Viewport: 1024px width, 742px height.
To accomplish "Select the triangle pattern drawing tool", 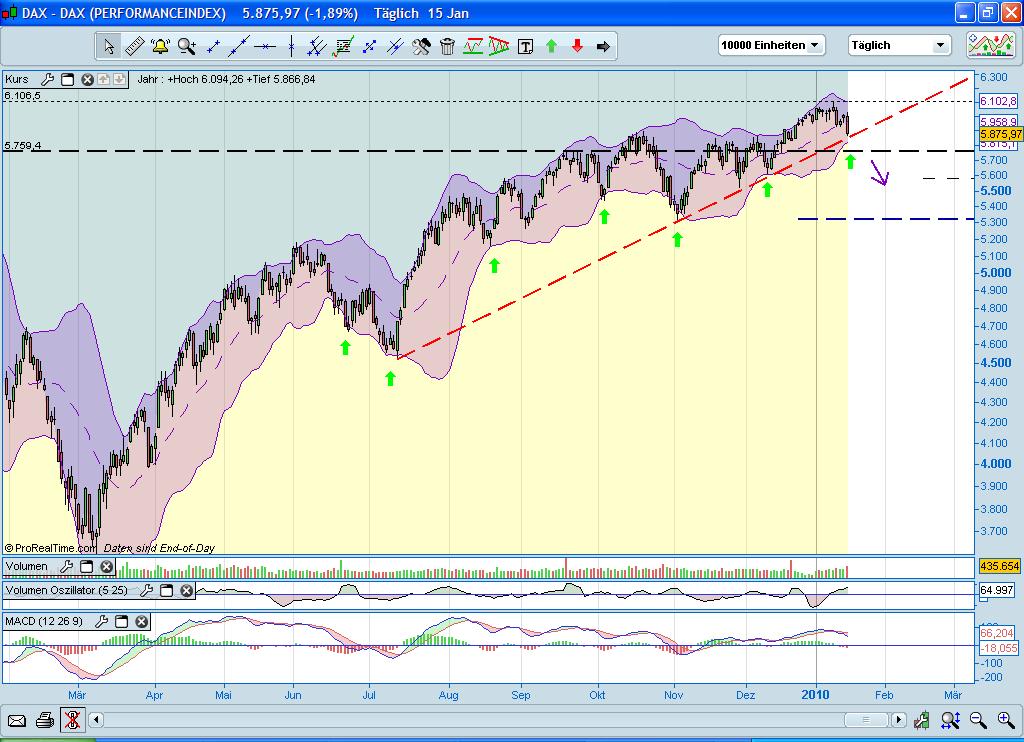I will 499,46.
